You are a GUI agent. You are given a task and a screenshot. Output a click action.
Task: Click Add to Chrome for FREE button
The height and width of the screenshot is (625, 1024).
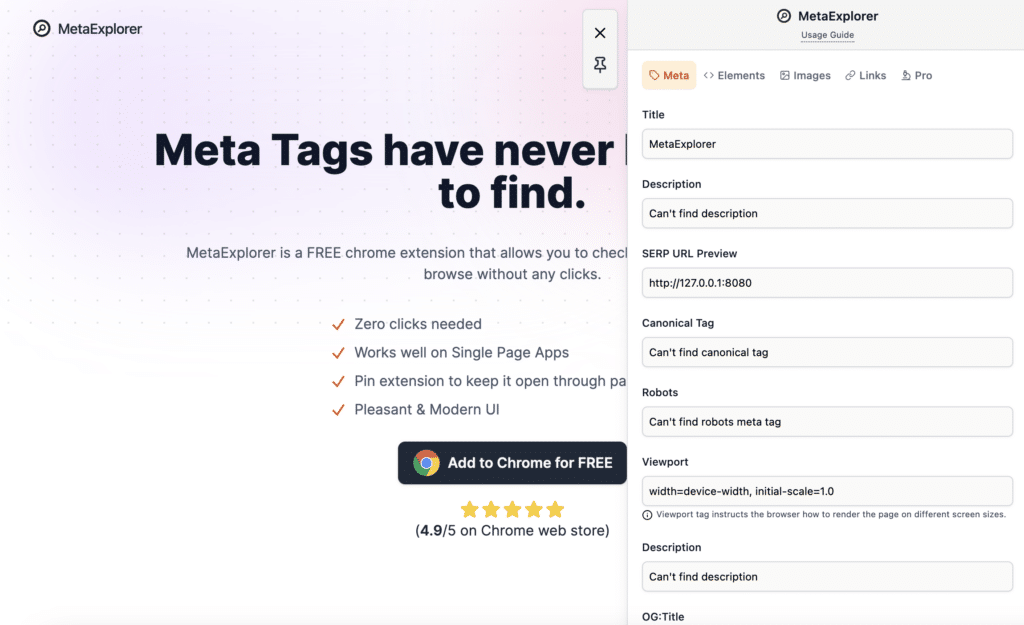coord(512,463)
